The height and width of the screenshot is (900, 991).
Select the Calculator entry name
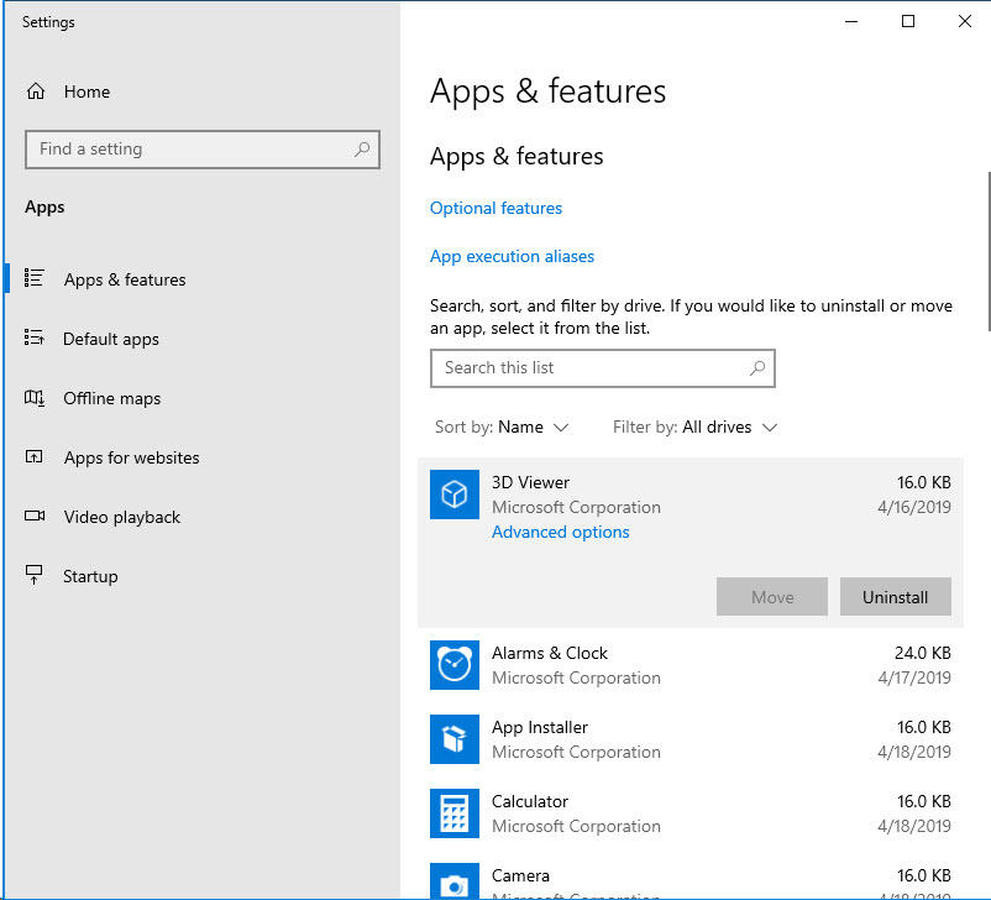pyautogui.click(x=530, y=801)
